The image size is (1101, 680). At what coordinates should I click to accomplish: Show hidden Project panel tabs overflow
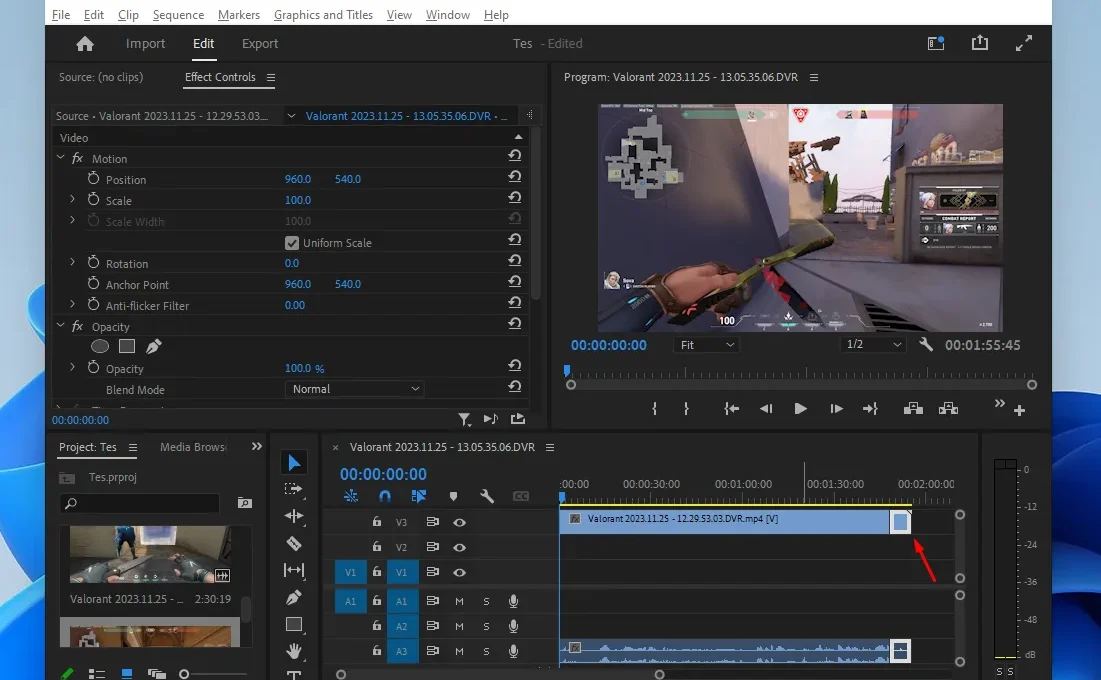pyautogui.click(x=257, y=447)
